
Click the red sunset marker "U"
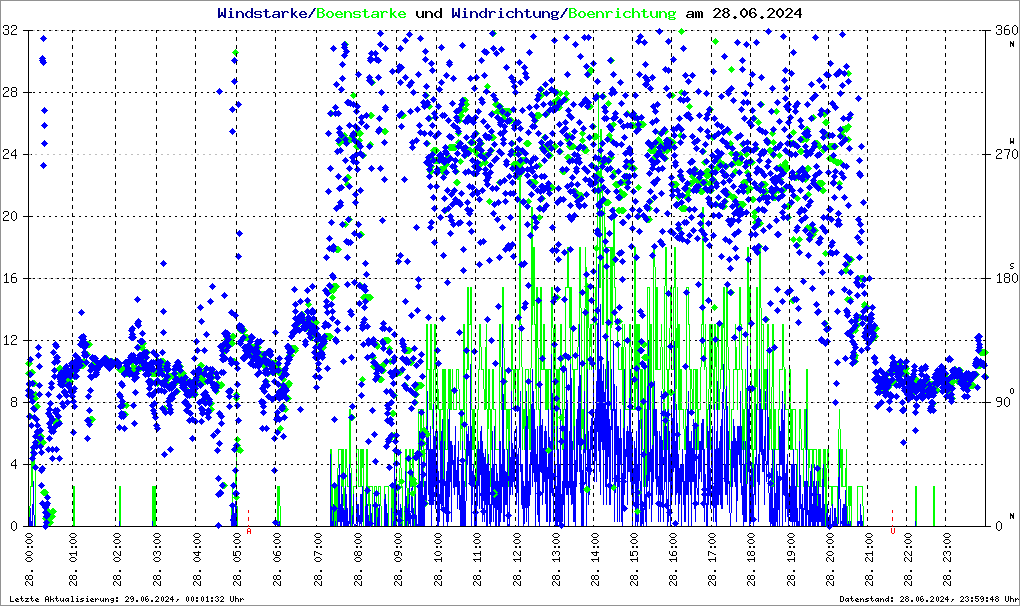pyautogui.click(x=893, y=530)
